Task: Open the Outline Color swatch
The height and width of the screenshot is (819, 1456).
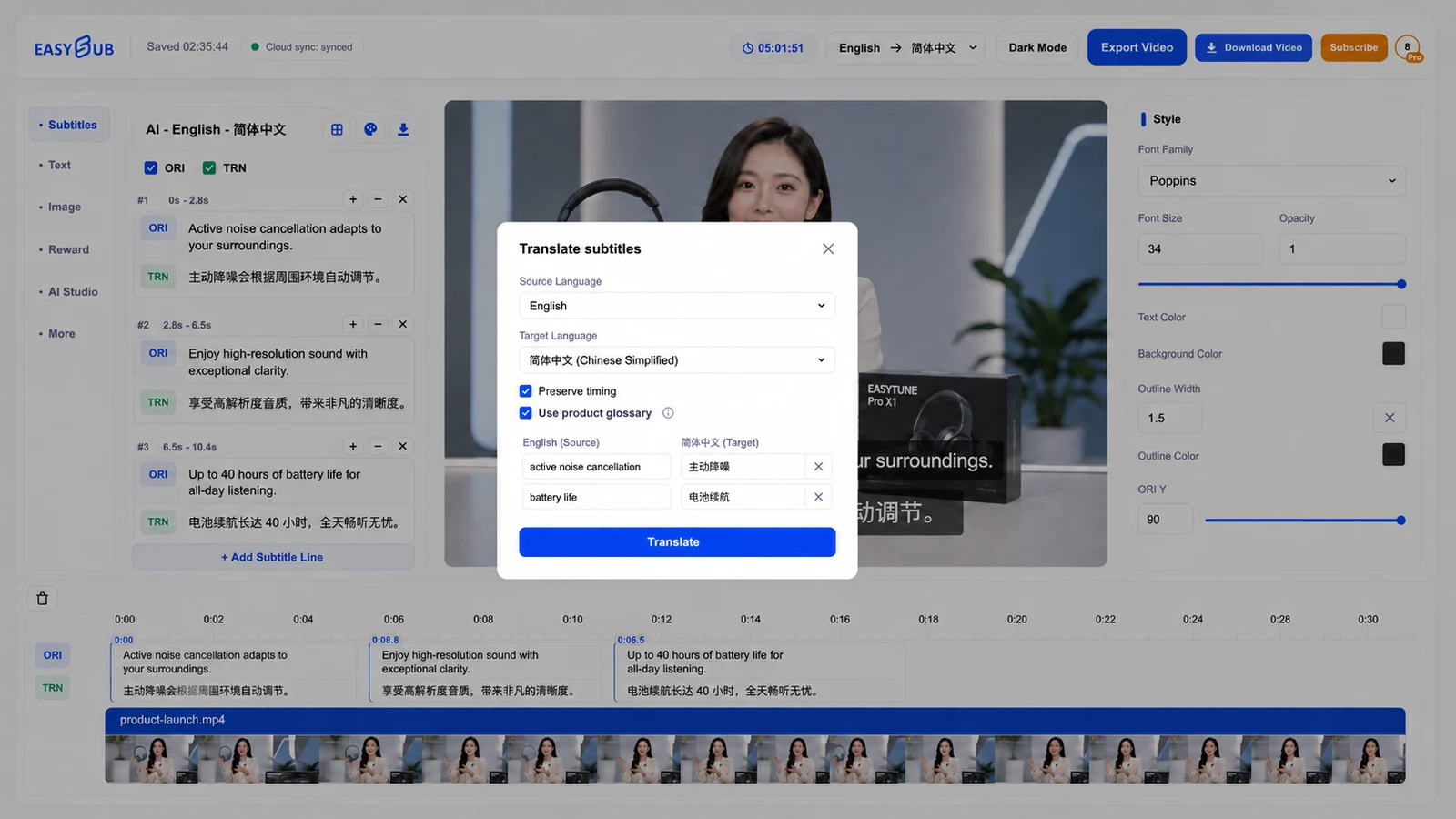Action: click(1393, 455)
